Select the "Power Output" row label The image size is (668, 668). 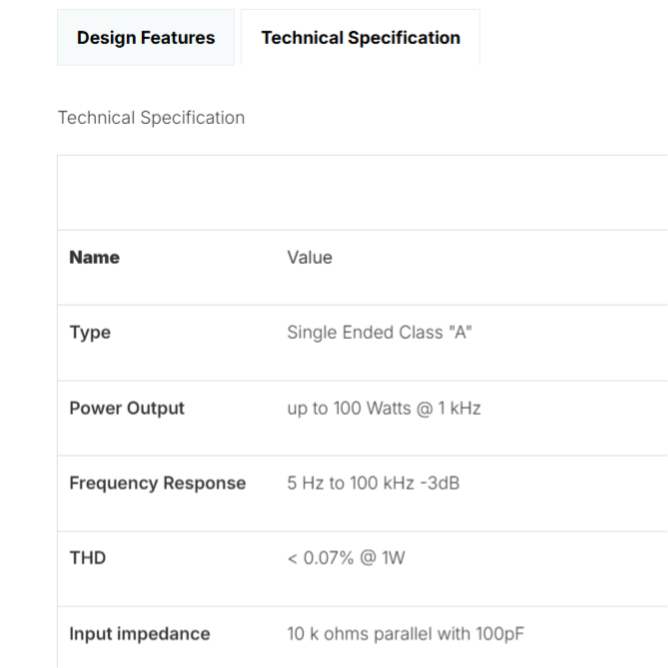(x=127, y=408)
